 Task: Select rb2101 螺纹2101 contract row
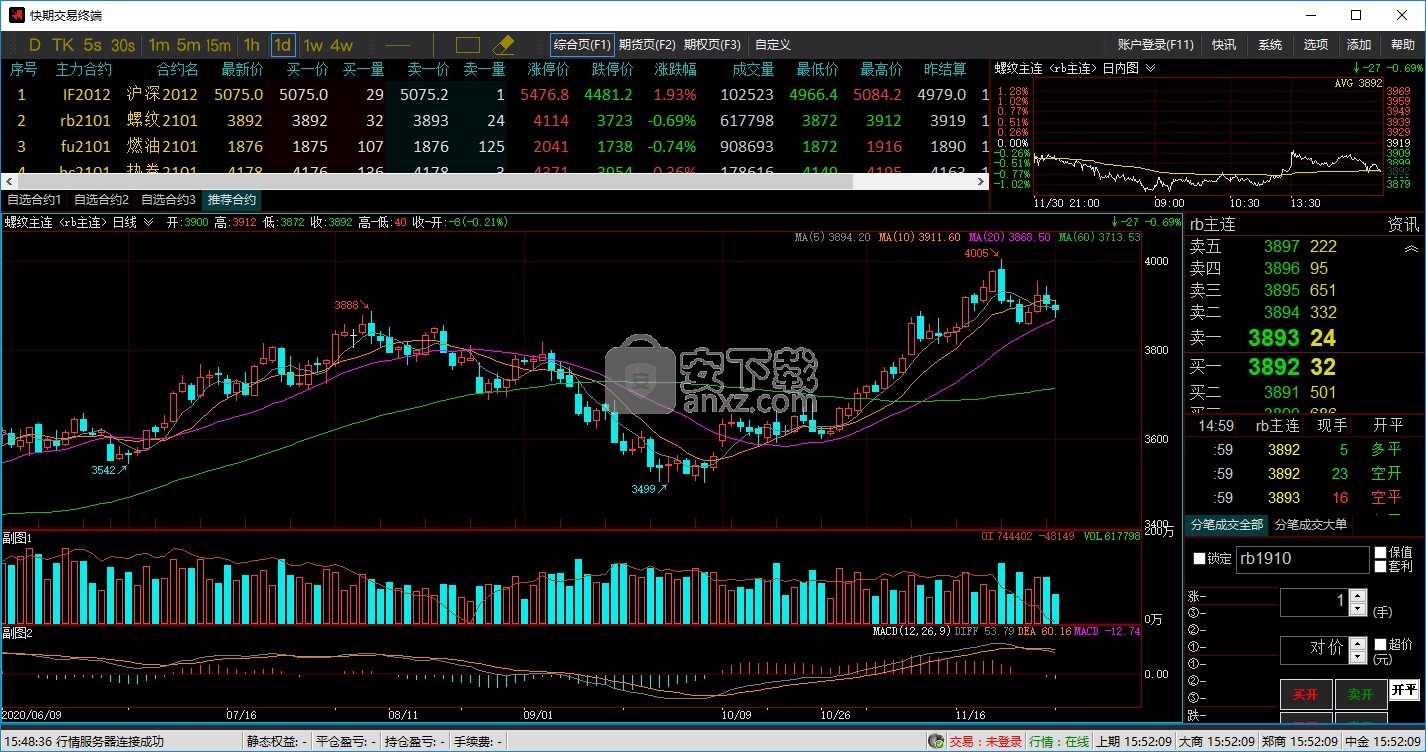(494, 120)
